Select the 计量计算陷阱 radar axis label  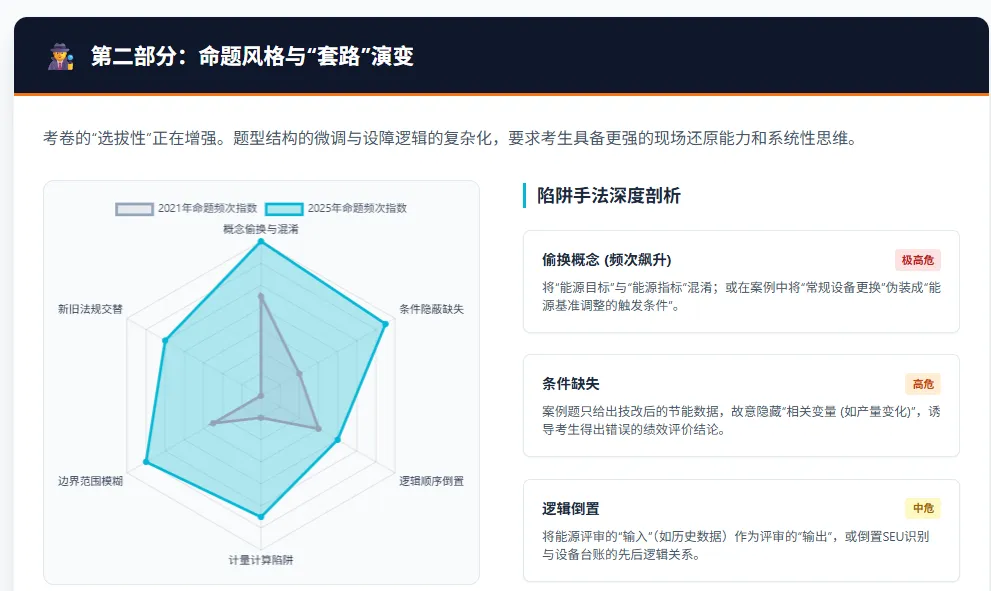(x=260, y=560)
